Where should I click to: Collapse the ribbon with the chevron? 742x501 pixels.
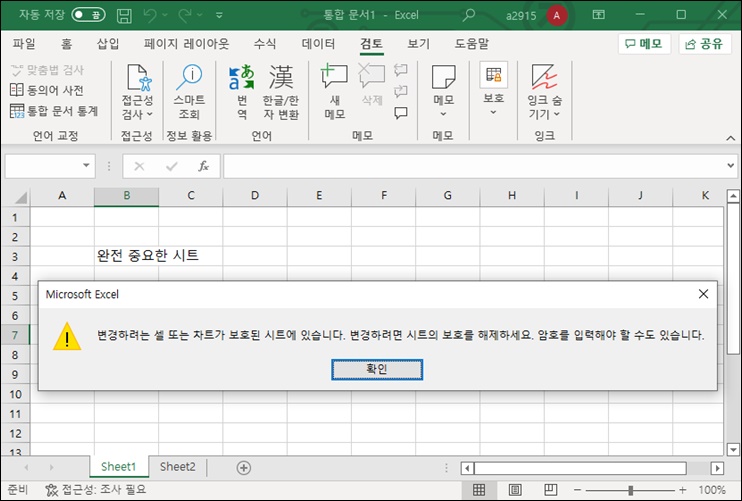coord(731,138)
